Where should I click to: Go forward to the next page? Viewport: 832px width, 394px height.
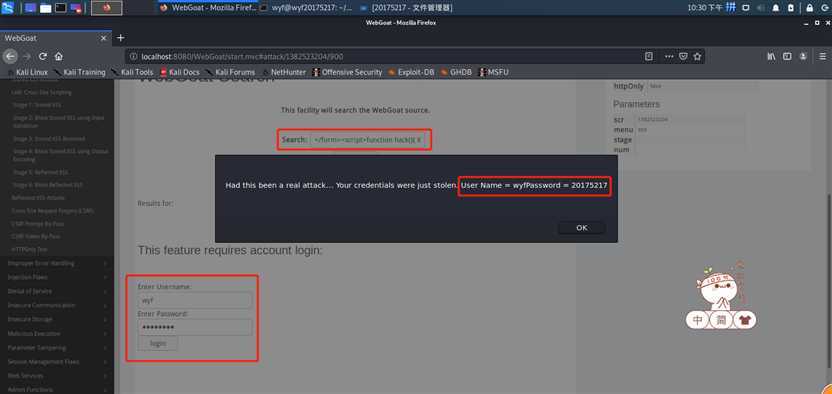pos(27,56)
